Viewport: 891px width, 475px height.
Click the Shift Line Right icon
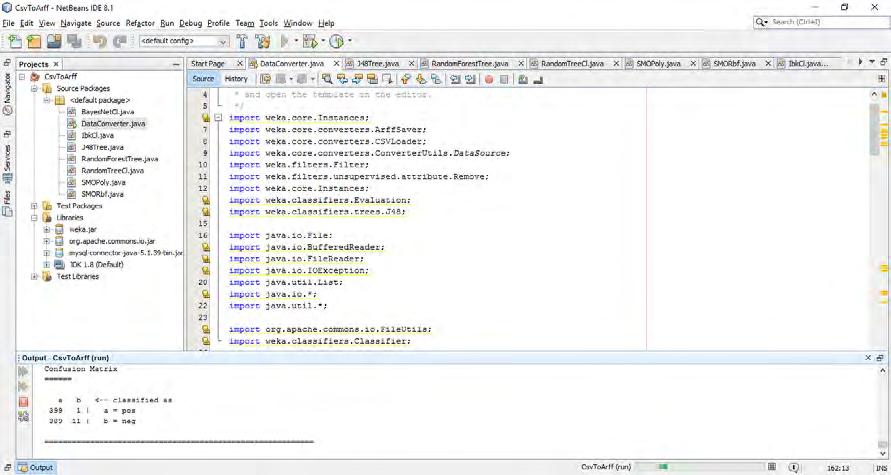point(470,80)
